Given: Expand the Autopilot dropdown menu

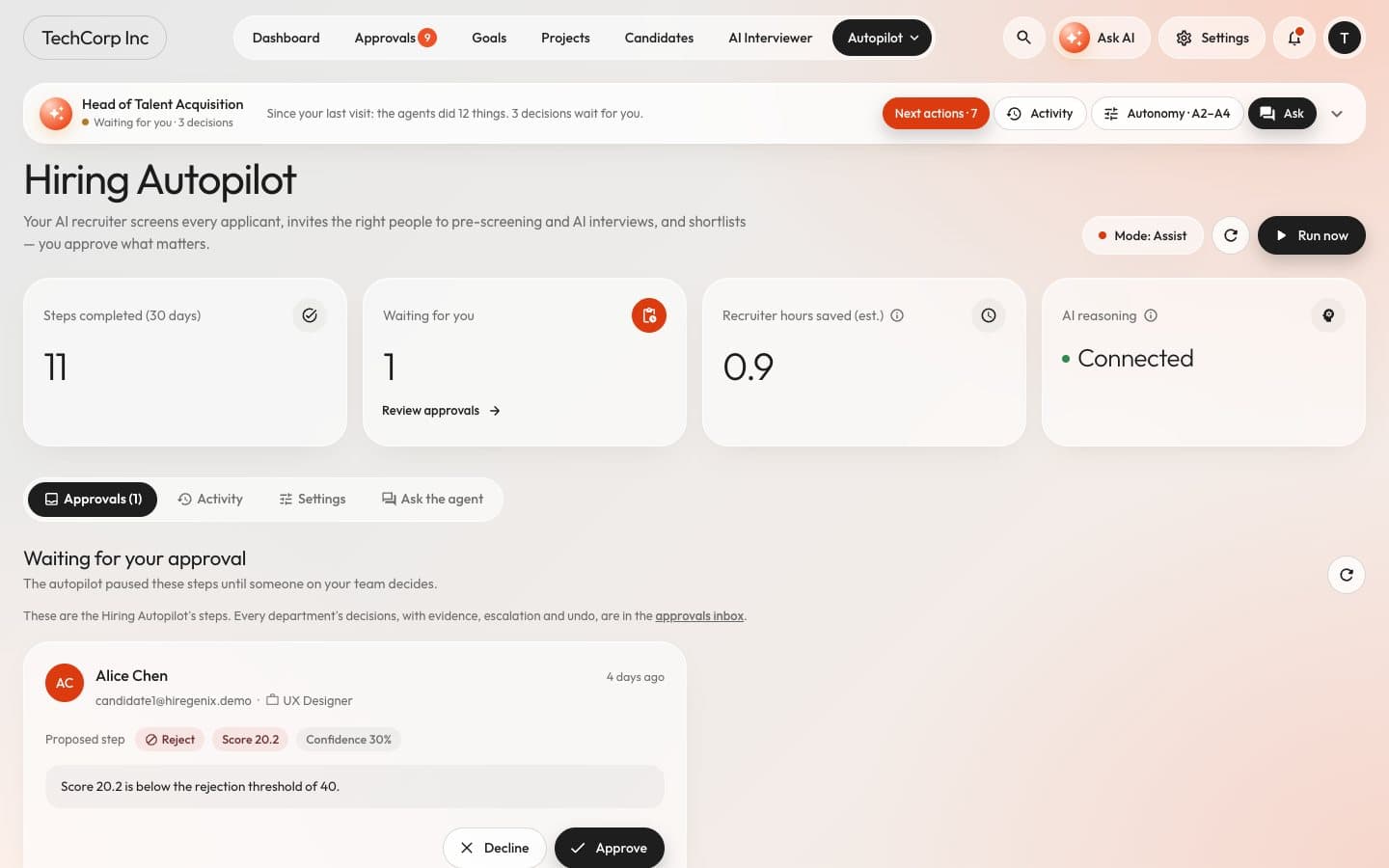Looking at the screenshot, I should (883, 38).
